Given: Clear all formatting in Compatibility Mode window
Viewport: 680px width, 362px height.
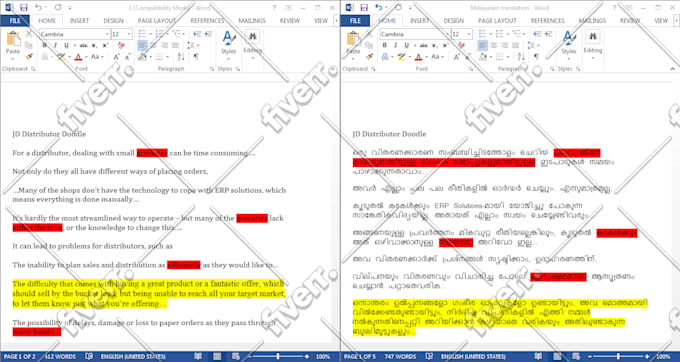Looking at the screenshot, I should pyautogui.click(x=121, y=46).
